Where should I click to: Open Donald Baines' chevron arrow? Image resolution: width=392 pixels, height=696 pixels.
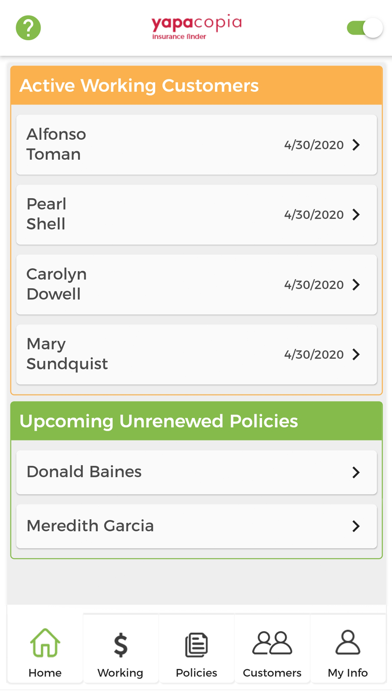pos(356,472)
